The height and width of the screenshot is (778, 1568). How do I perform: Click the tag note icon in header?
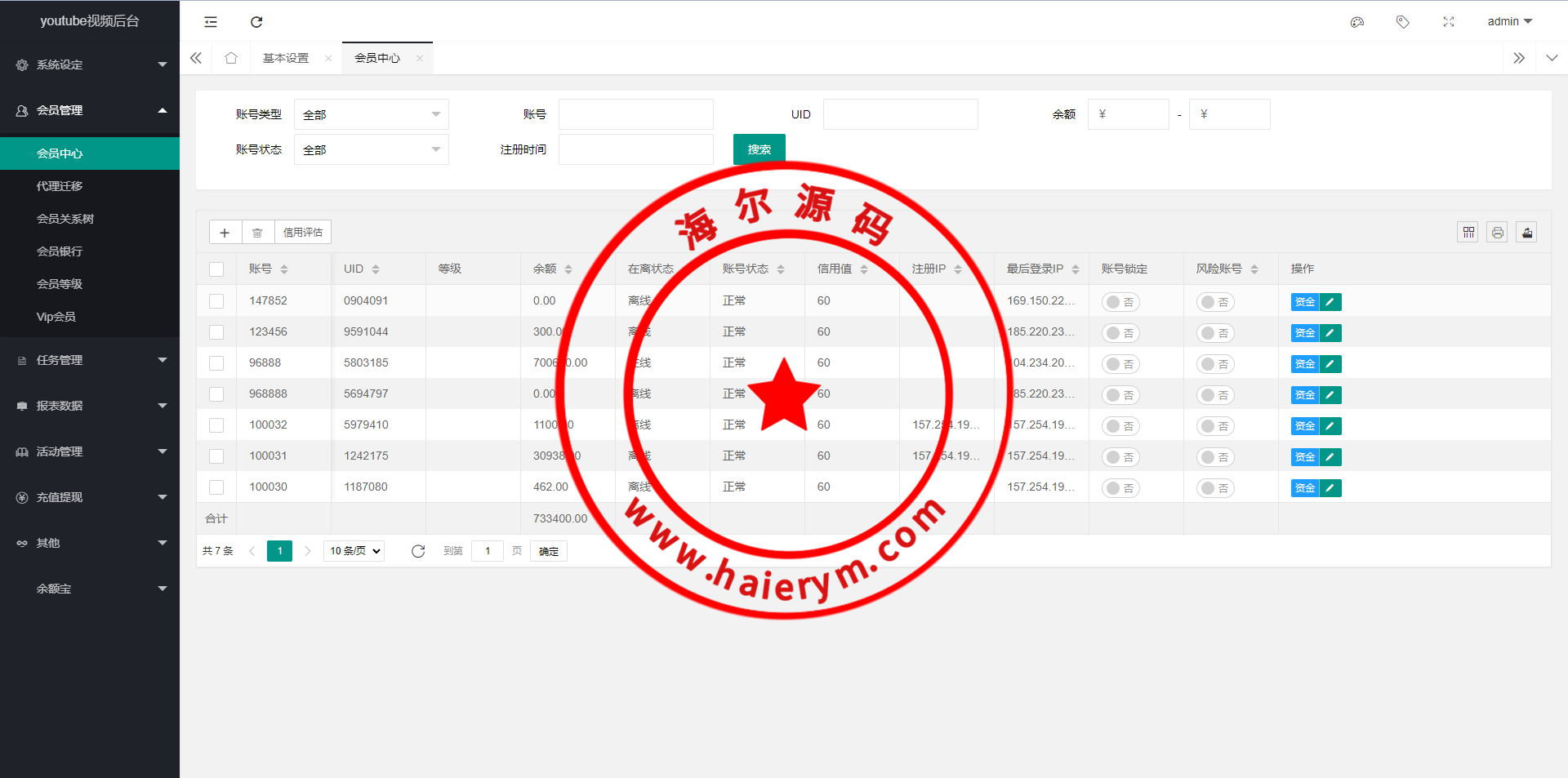click(x=1402, y=22)
